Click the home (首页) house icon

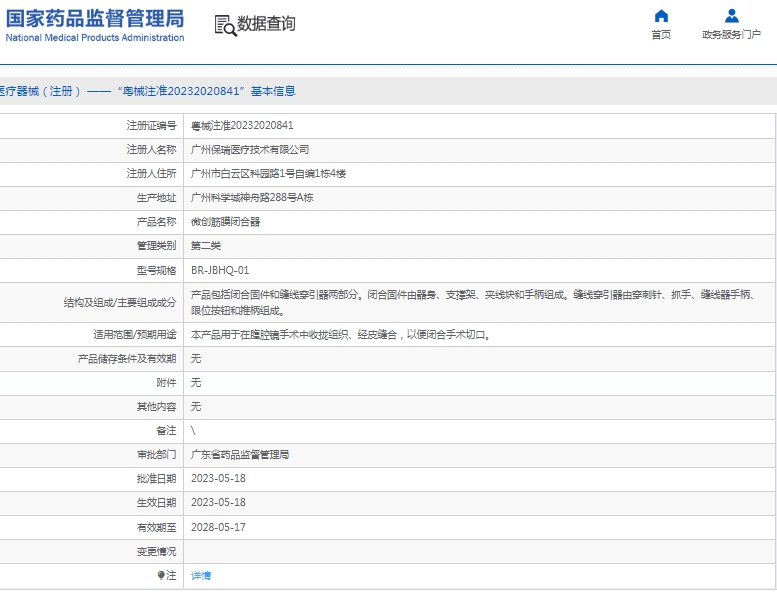coord(661,16)
